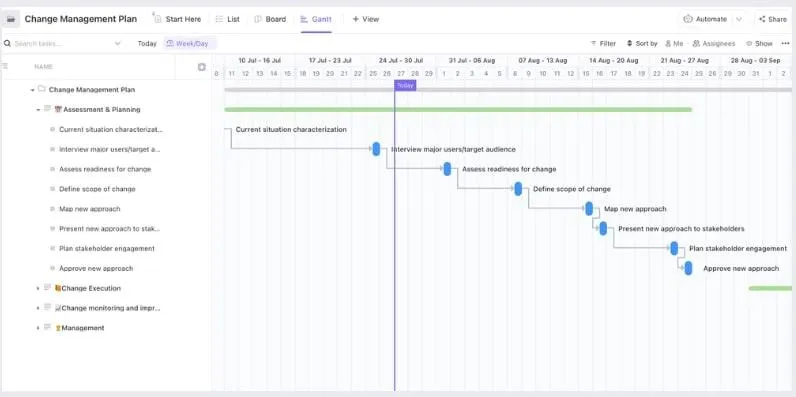Select the Gantt view tab
Viewport: 796px width, 397px height.
coord(316,19)
